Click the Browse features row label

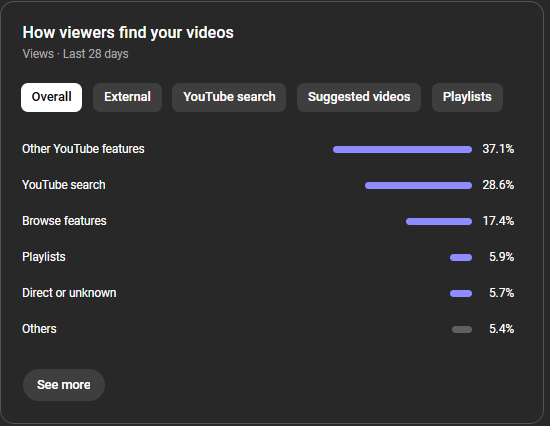[x=64, y=221]
